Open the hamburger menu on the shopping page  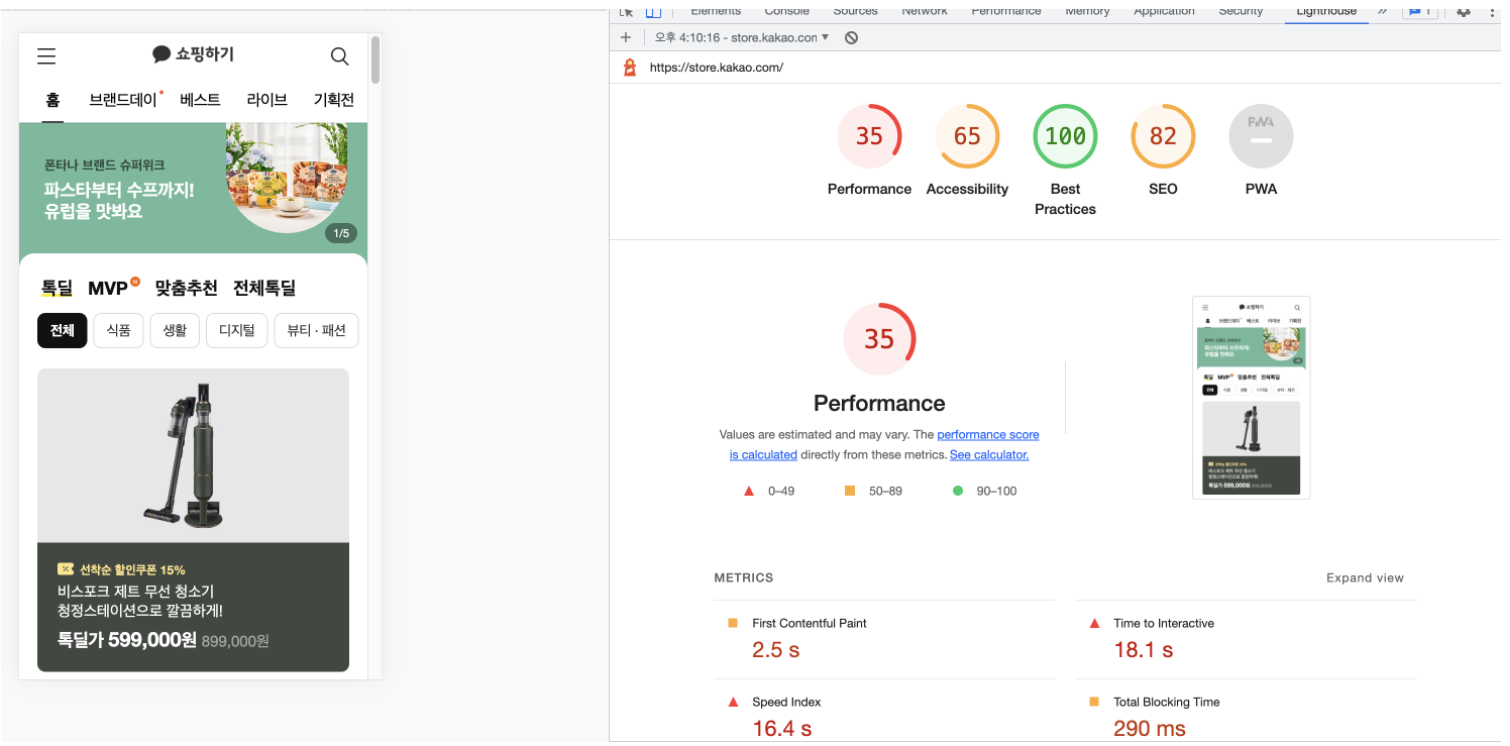coord(46,56)
